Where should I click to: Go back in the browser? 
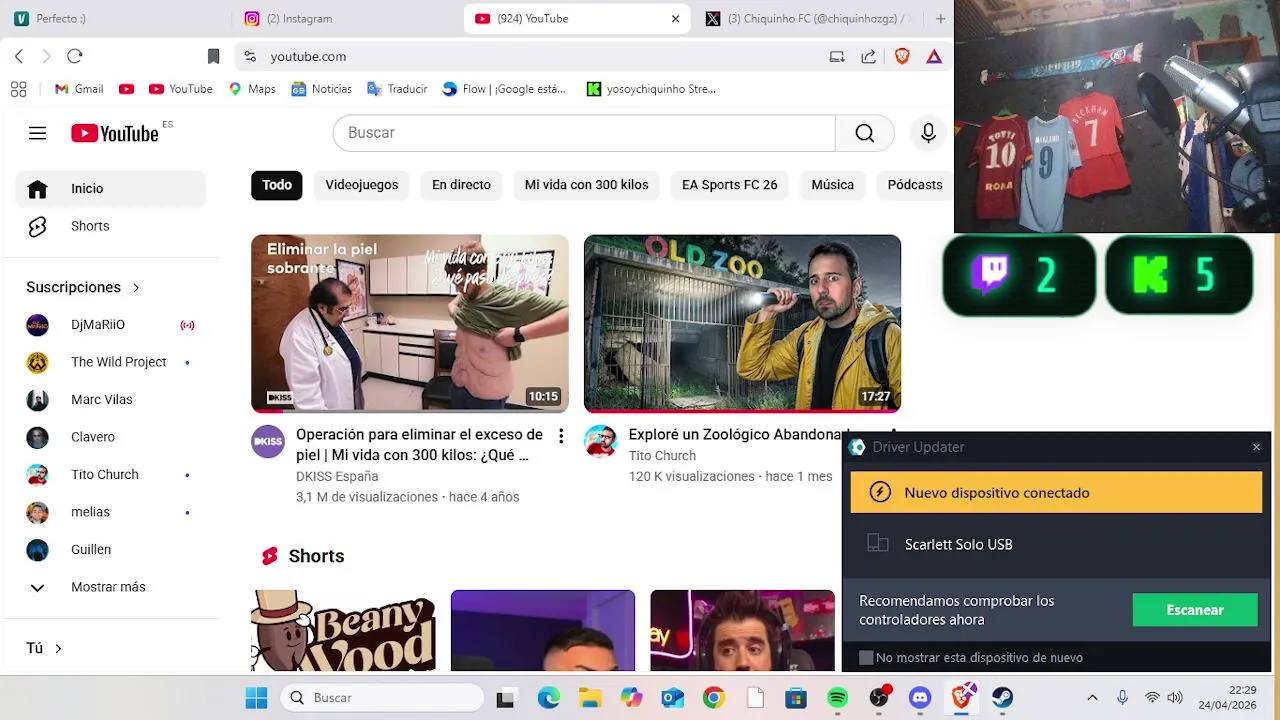point(19,56)
